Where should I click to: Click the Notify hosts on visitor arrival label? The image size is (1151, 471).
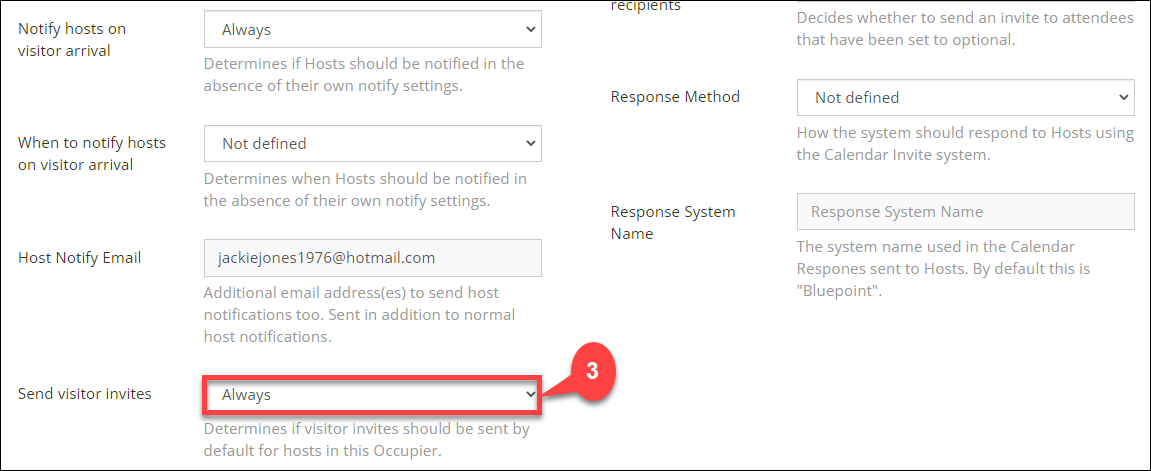click(72, 40)
